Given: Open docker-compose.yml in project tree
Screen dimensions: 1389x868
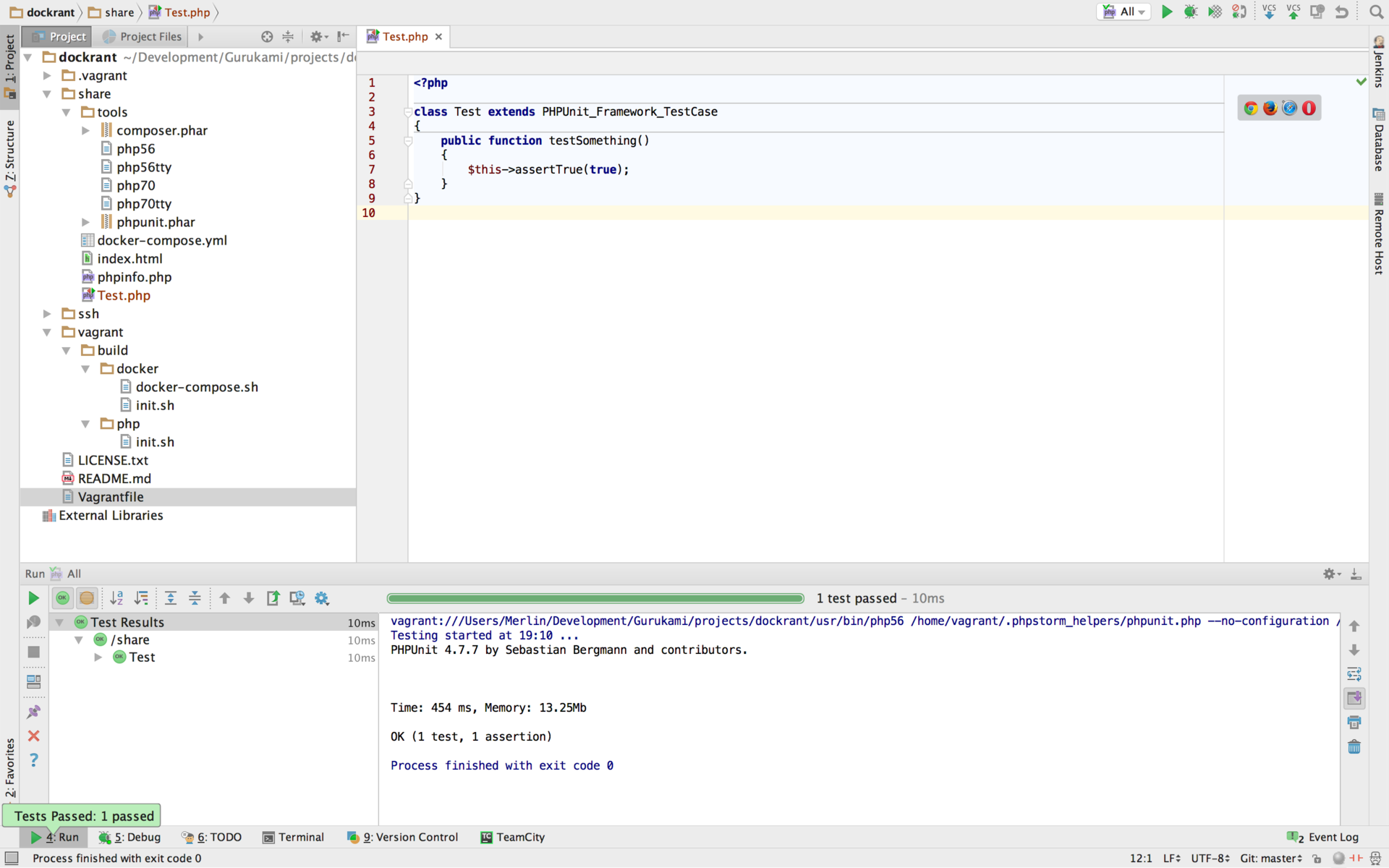Looking at the screenshot, I should 162,240.
